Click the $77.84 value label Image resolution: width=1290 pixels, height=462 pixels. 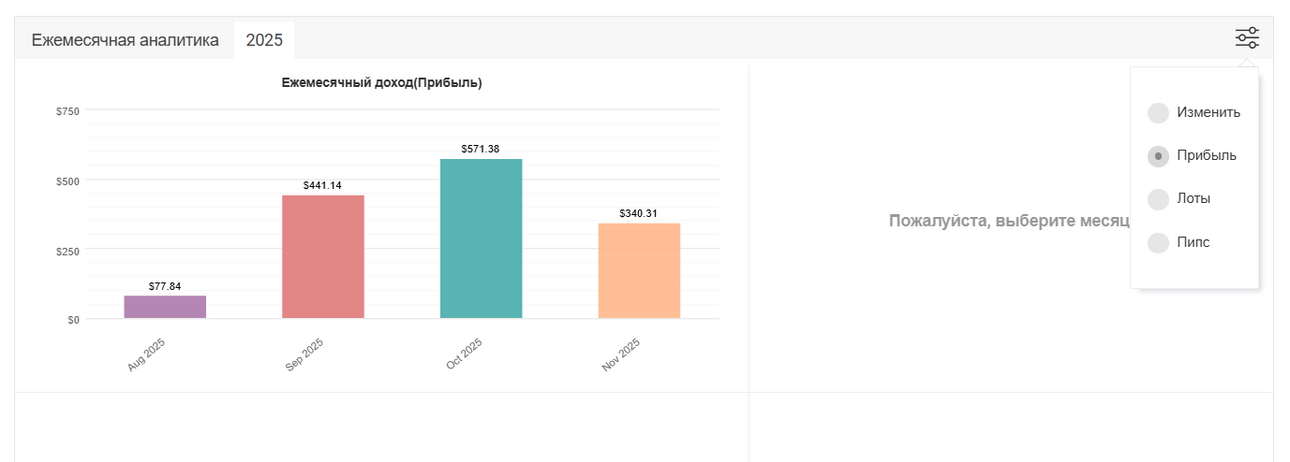(x=165, y=286)
